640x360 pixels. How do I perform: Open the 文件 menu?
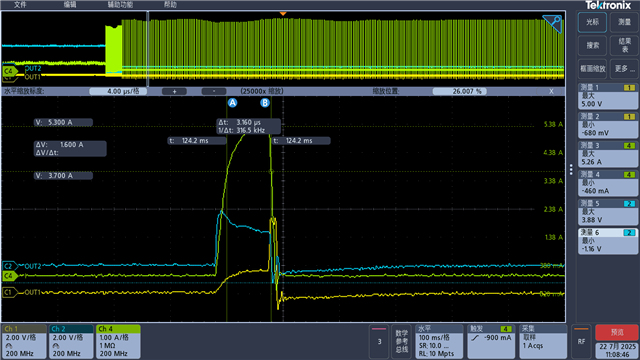20,4
